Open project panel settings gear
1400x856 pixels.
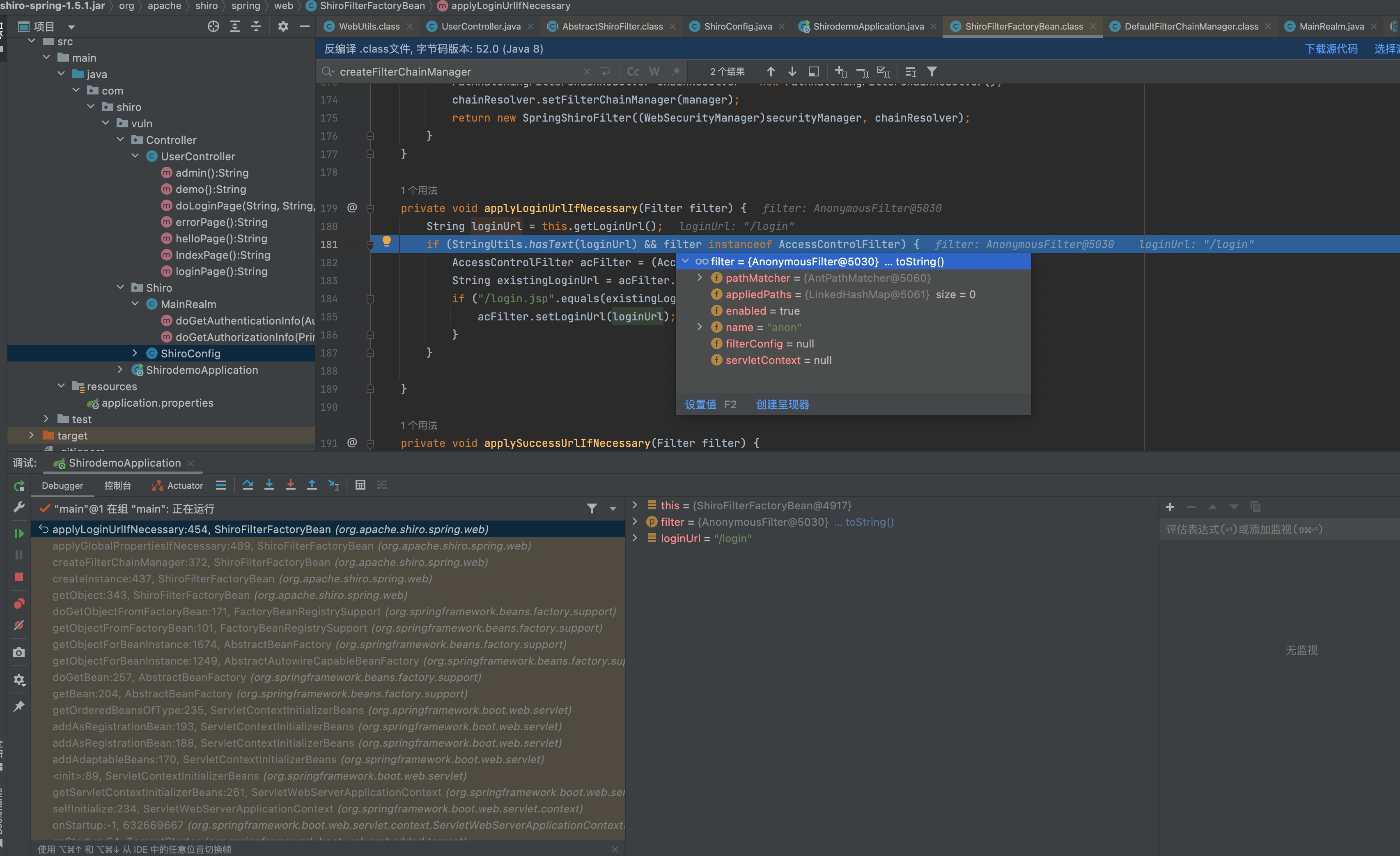(283, 26)
